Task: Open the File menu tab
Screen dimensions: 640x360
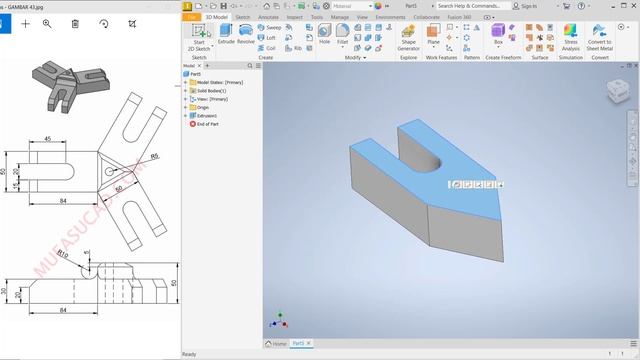Action: 191,17
